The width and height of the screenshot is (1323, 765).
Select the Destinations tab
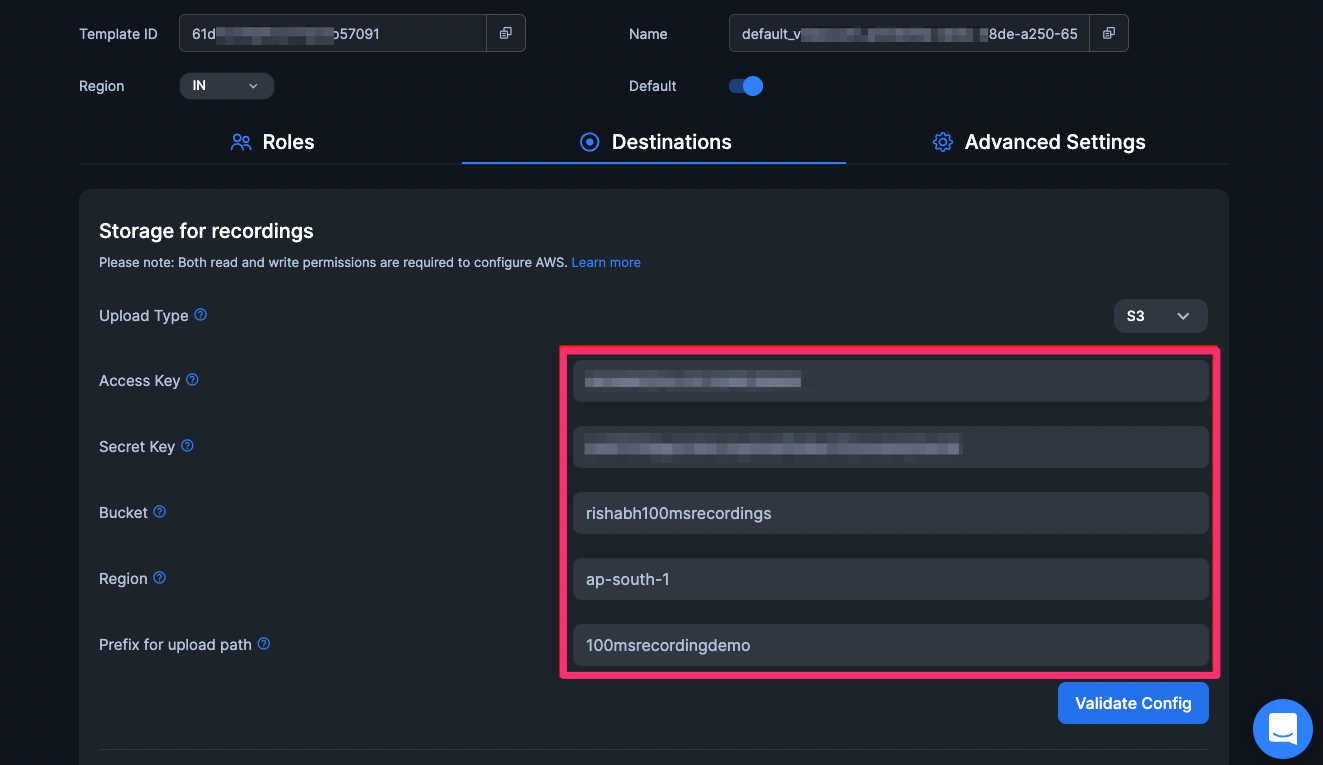(655, 142)
